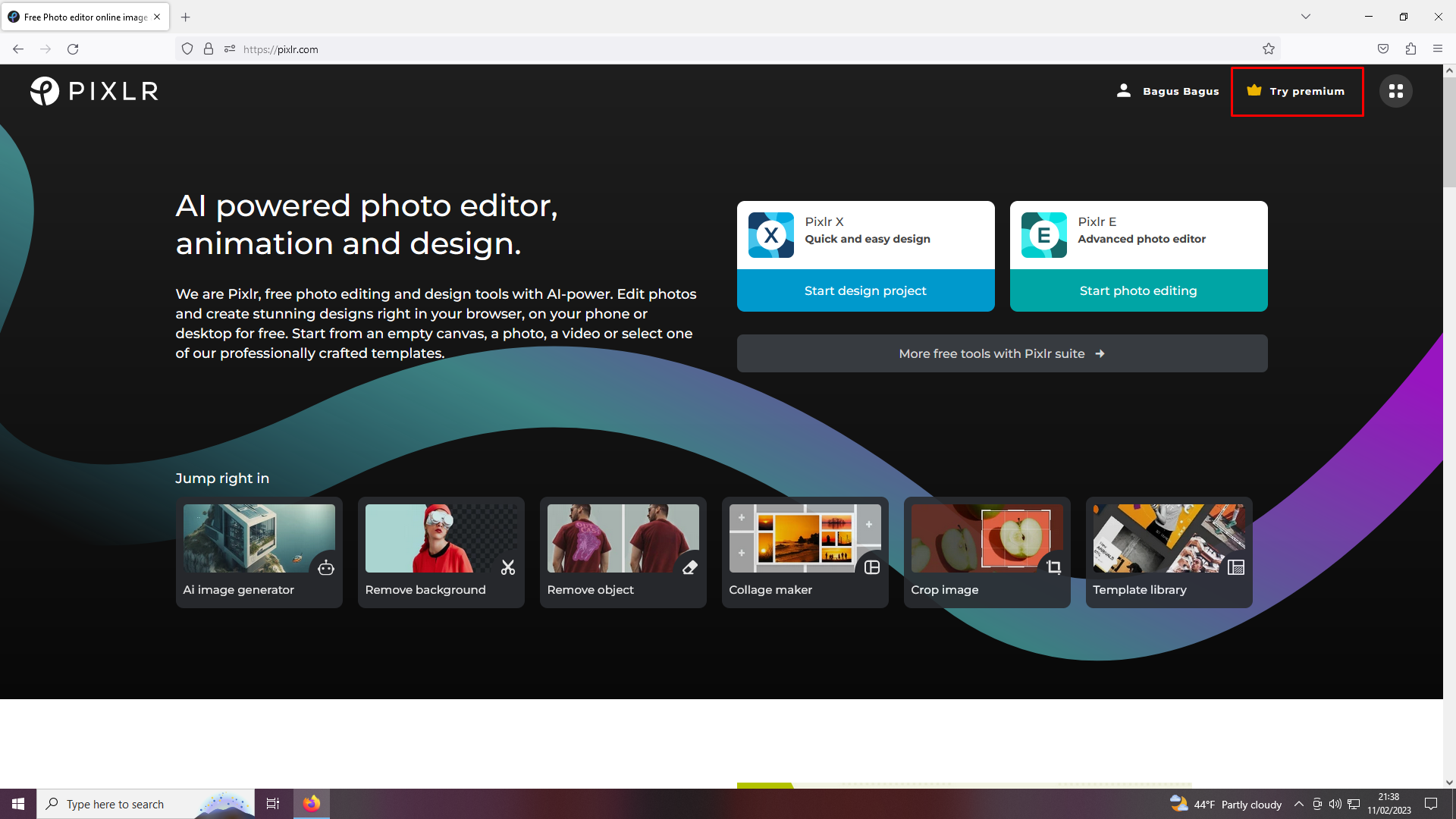Viewport: 1456px width, 819px height.
Task: Select the Remove object tool
Action: click(x=623, y=552)
